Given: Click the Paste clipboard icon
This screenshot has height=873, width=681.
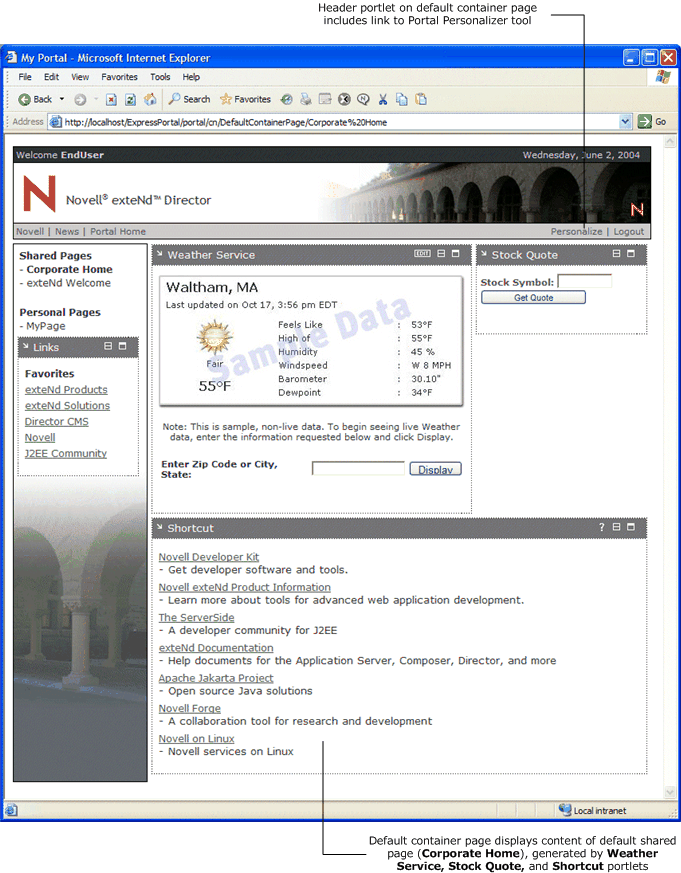Looking at the screenshot, I should tap(421, 99).
